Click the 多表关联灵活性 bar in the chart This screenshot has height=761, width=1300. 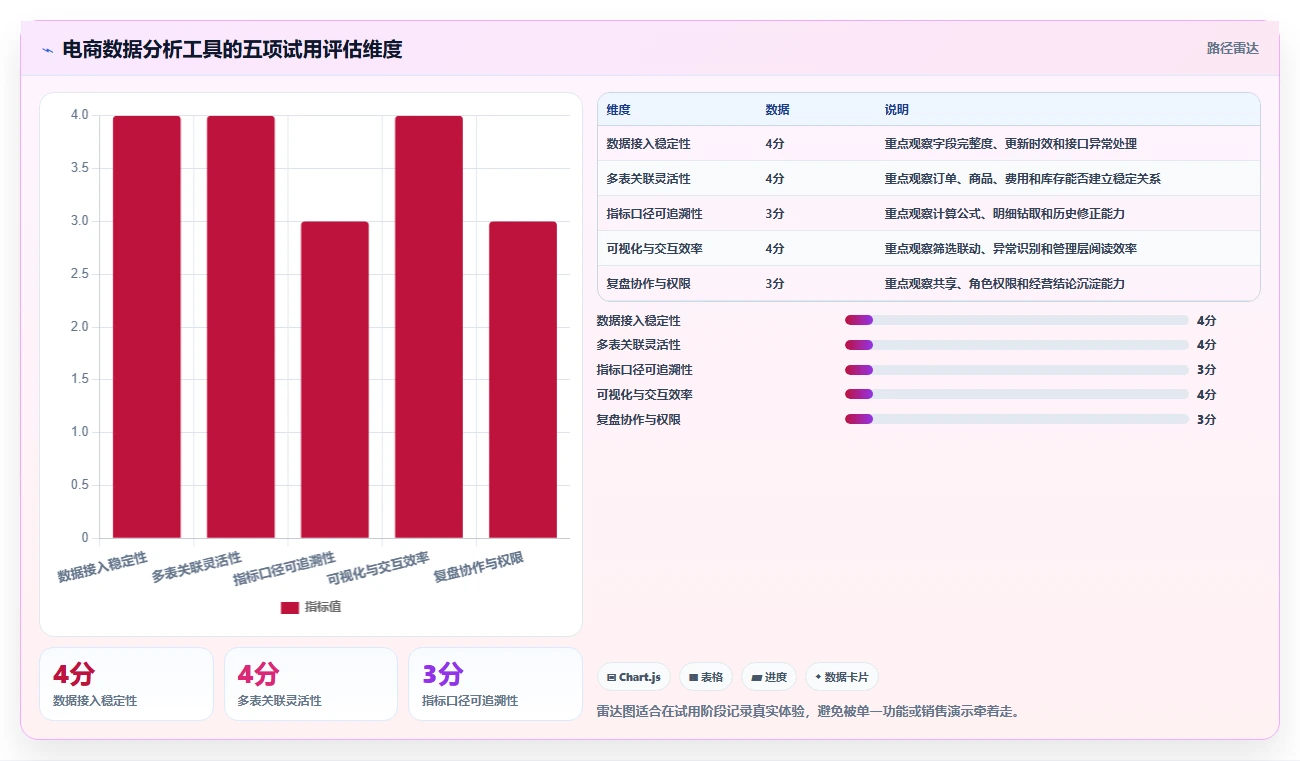(x=241, y=327)
